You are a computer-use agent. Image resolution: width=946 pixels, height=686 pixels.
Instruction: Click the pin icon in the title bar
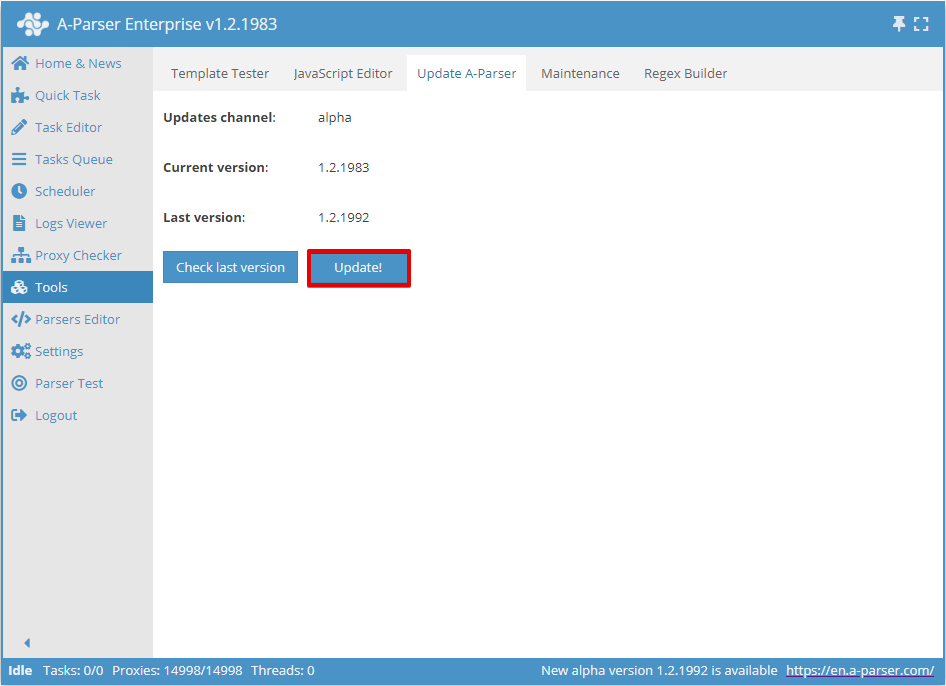pyautogui.click(x=899, y=22)
